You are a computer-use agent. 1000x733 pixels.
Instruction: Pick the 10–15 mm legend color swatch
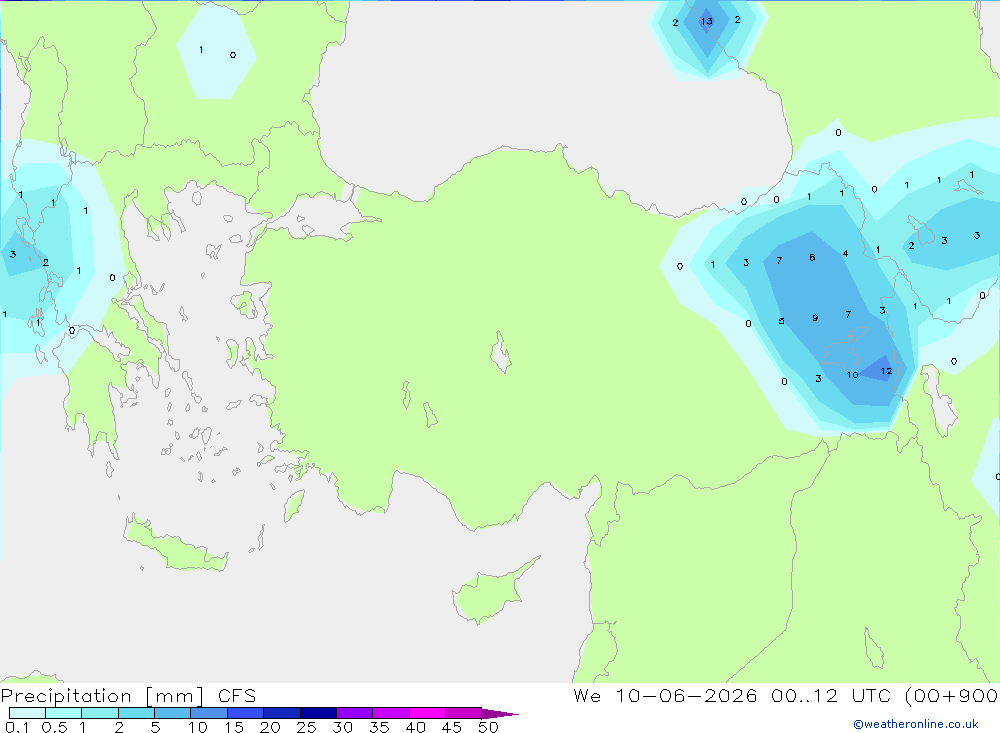coord(209,713)
